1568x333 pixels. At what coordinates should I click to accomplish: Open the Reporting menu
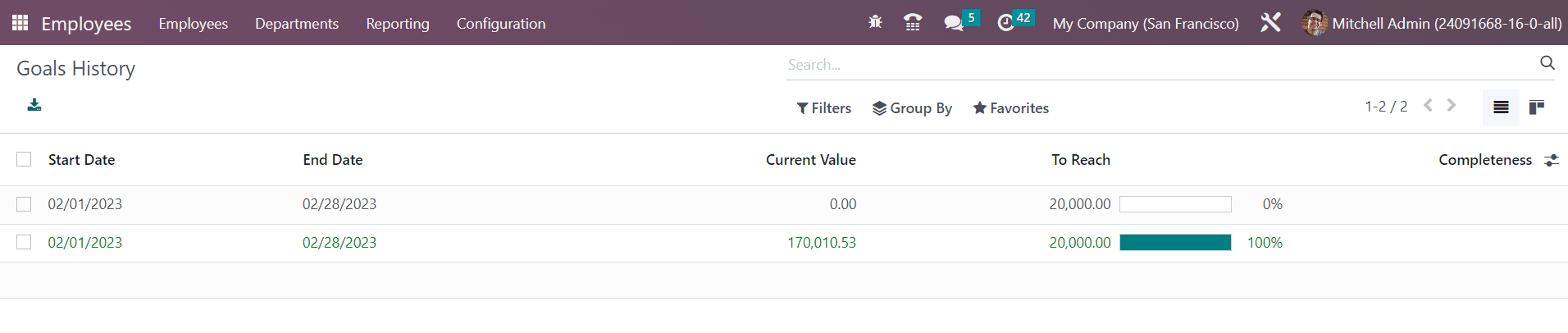pos(398,24)
